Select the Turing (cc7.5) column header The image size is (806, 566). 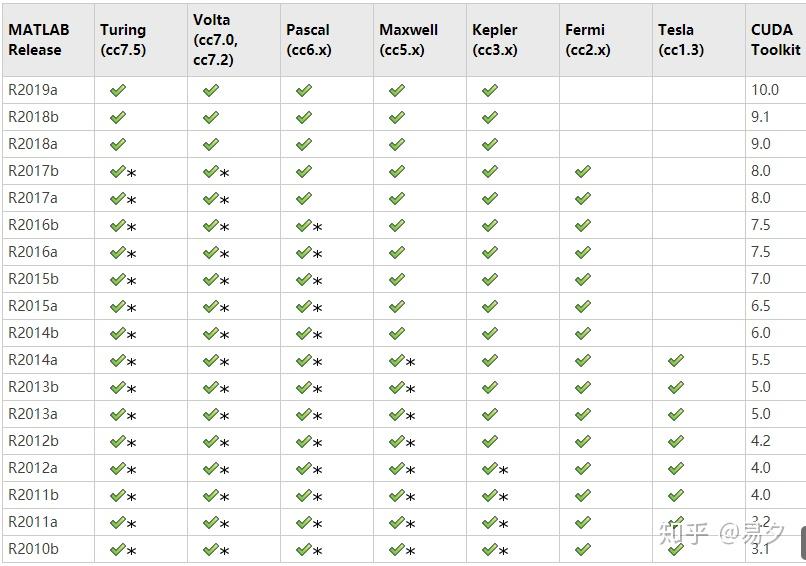tap(123, 40)
